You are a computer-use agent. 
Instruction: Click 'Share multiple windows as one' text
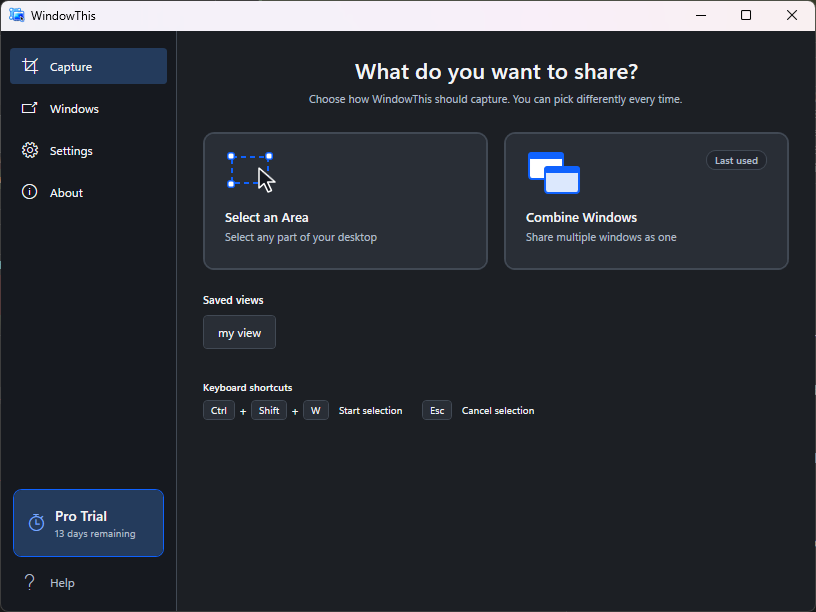coord(601,237)
